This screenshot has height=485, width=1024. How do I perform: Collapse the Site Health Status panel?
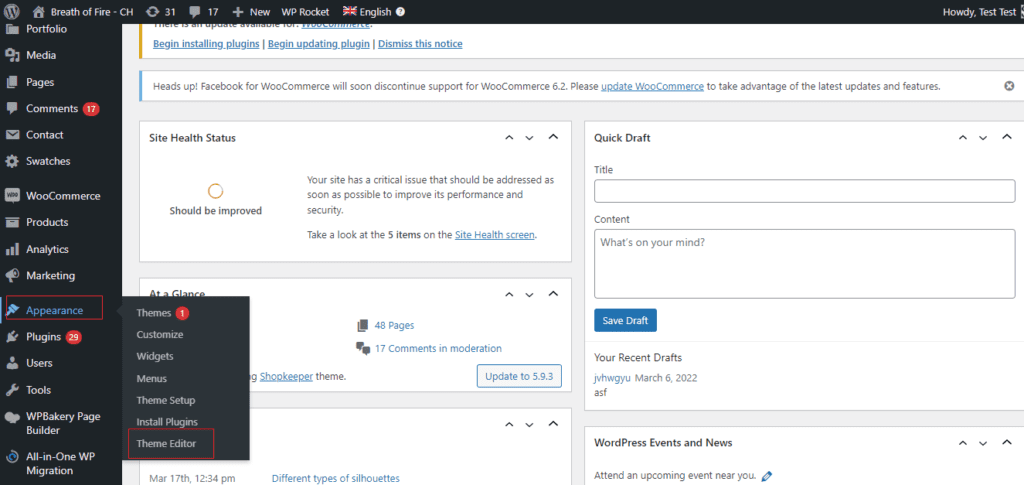[x=552, y=137]
